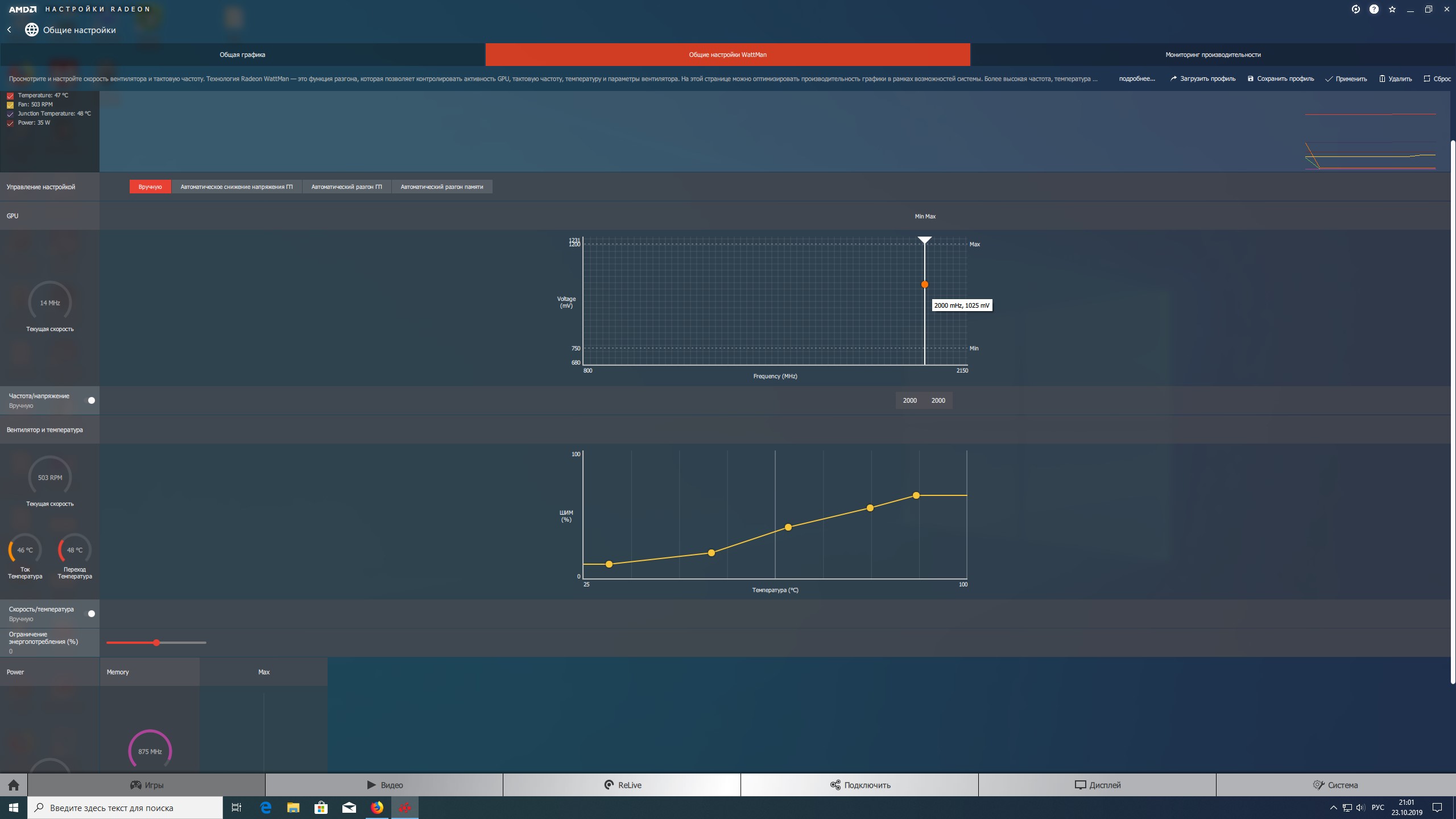Select Автоматический разгон ГП mode
Image resolution: width=1456 pixels, height=819 pixels.
346,187
